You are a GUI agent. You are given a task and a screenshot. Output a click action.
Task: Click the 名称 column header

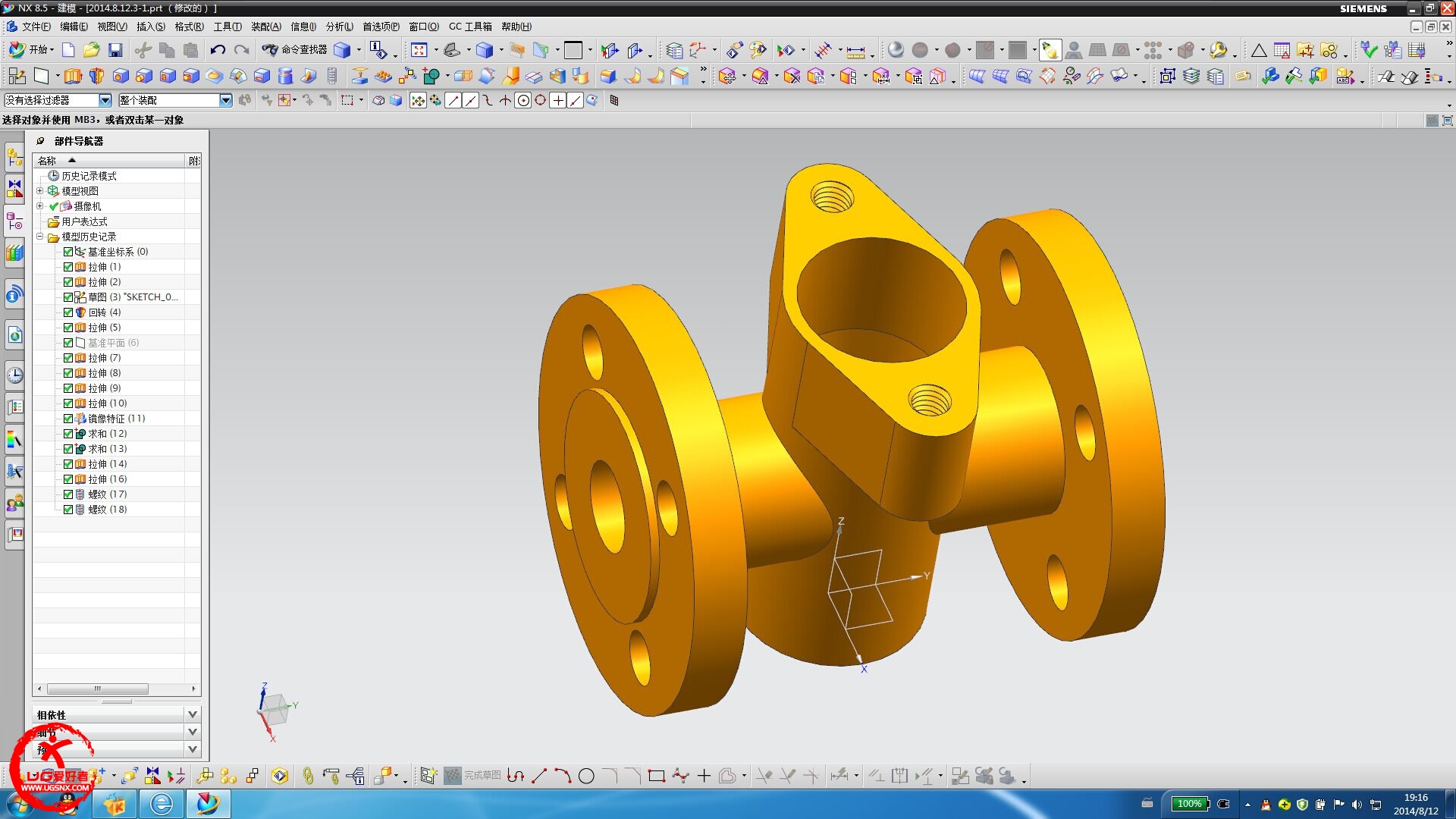[109, 161]
